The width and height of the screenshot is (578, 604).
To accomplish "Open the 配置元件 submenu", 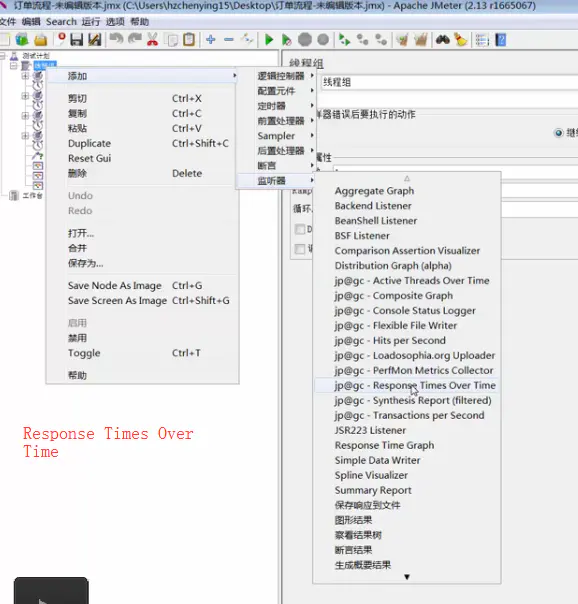I will point(275,91).
